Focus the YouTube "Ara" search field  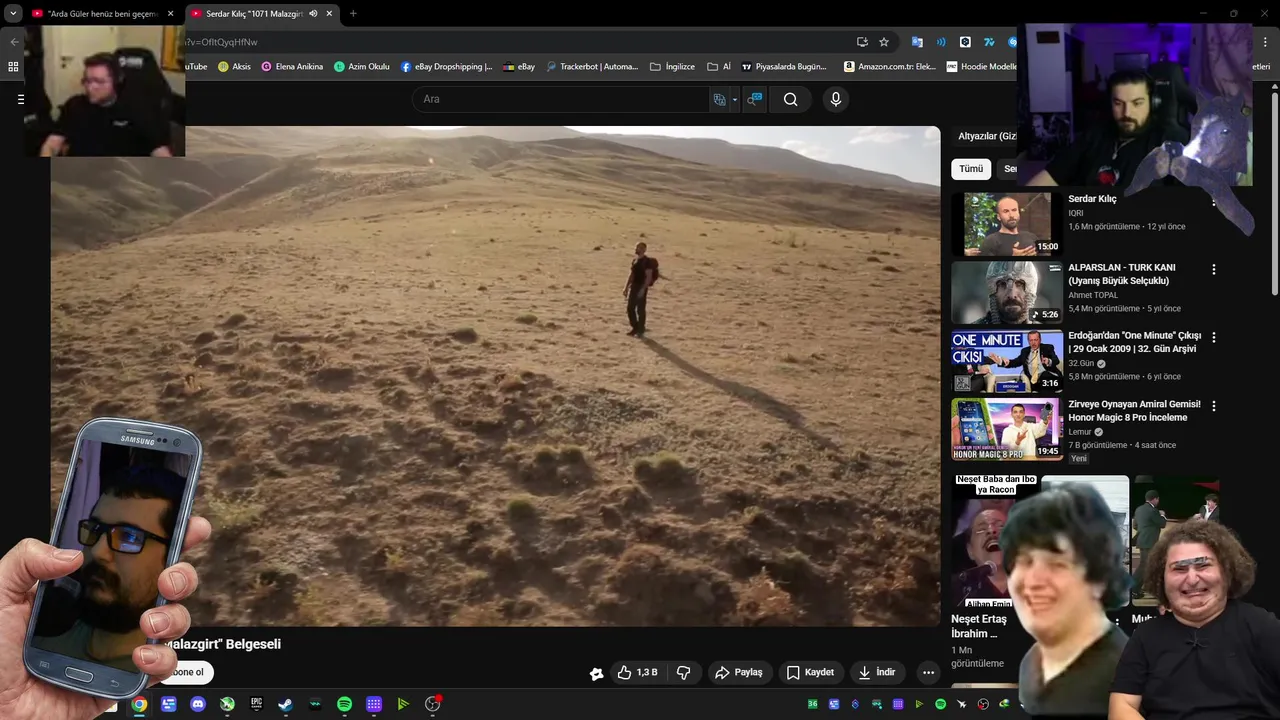tap(560, 99)
